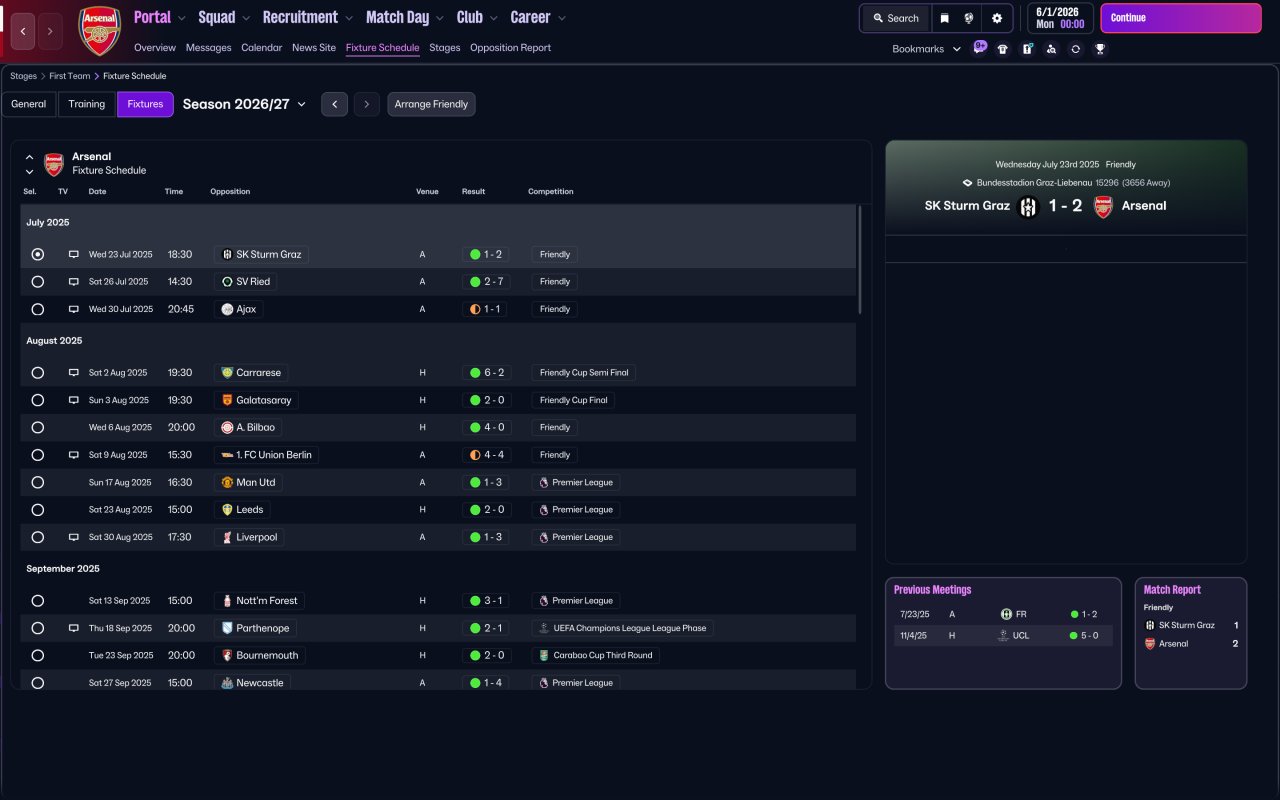Click the TV icon on the Parthenope fixture row
The image size is (1280, 800).
click(73, 628)
